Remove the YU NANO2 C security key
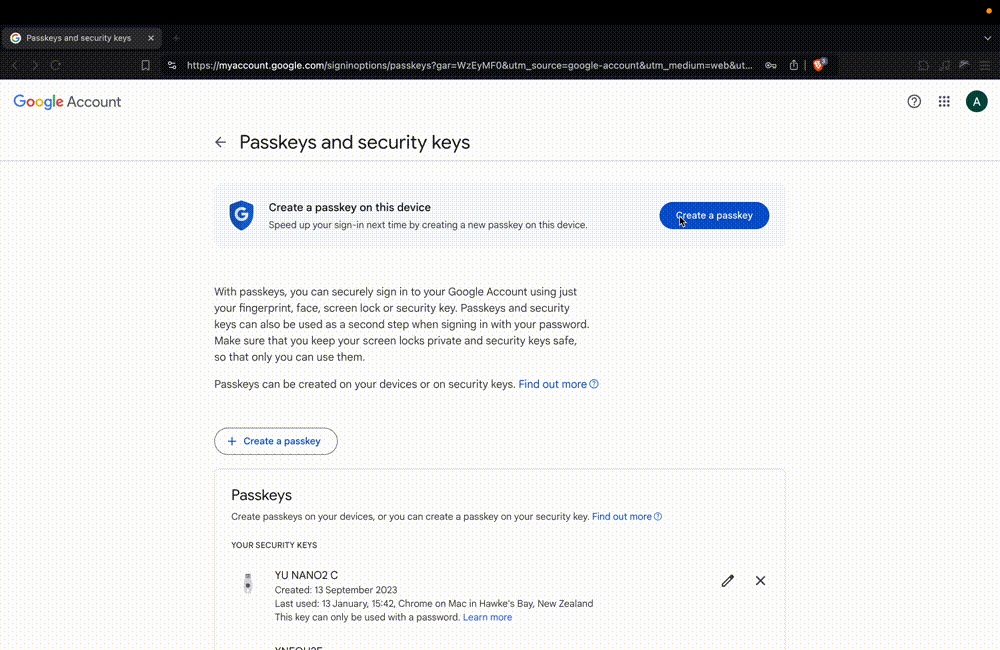This screenshot has height=650, width=1000. click(x=760, y=580)
